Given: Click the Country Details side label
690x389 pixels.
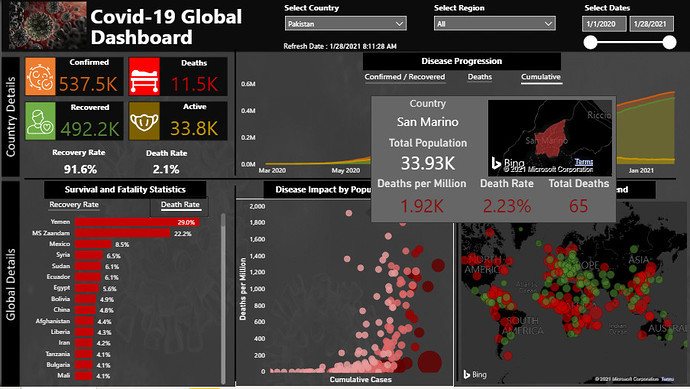Looking at the screenshot, I should pos(11,117).
